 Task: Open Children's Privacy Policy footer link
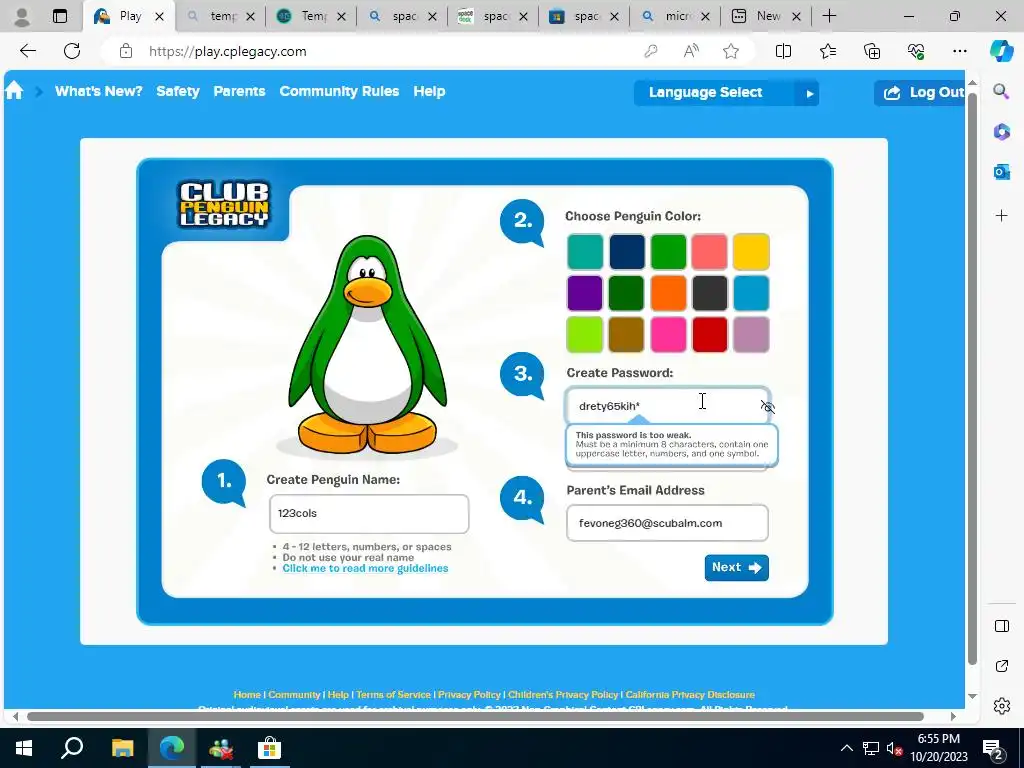click(563, 694)
